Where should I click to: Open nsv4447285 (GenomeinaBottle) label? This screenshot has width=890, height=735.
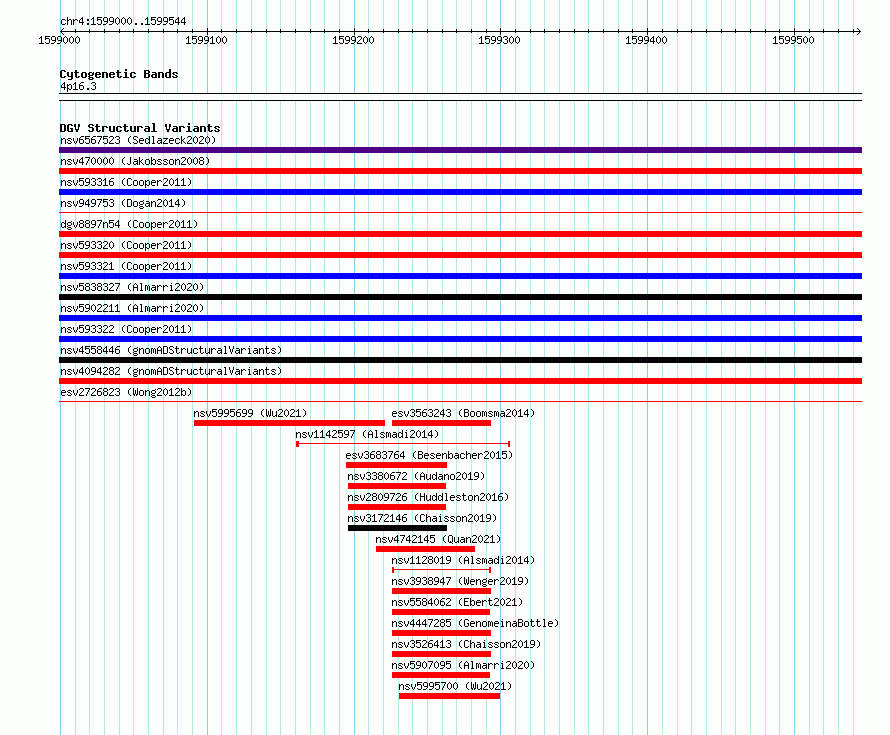point(475,623)
